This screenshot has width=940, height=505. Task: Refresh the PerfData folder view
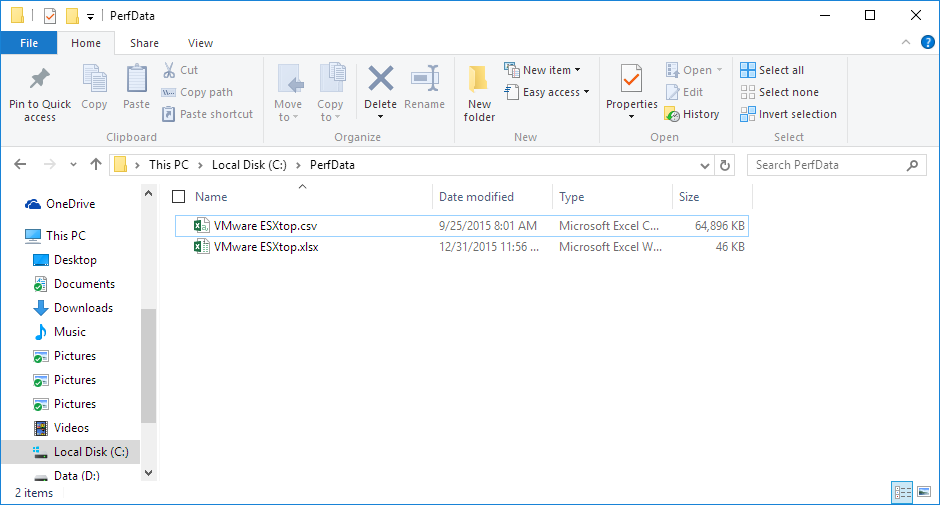click(725, 165)
